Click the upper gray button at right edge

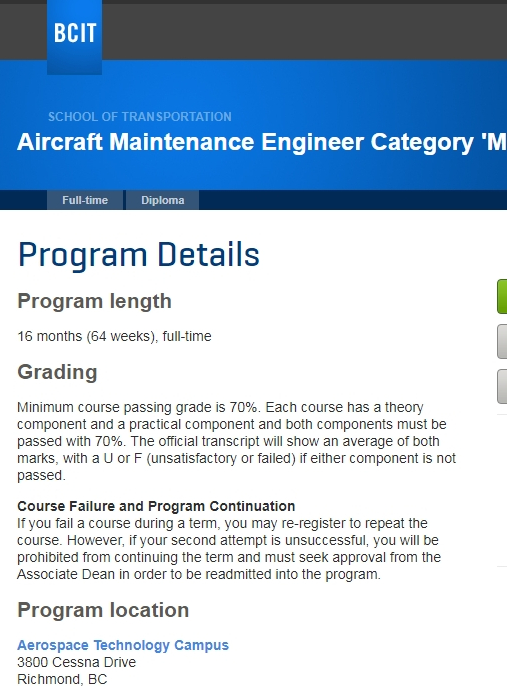click(x=502, y=341)
